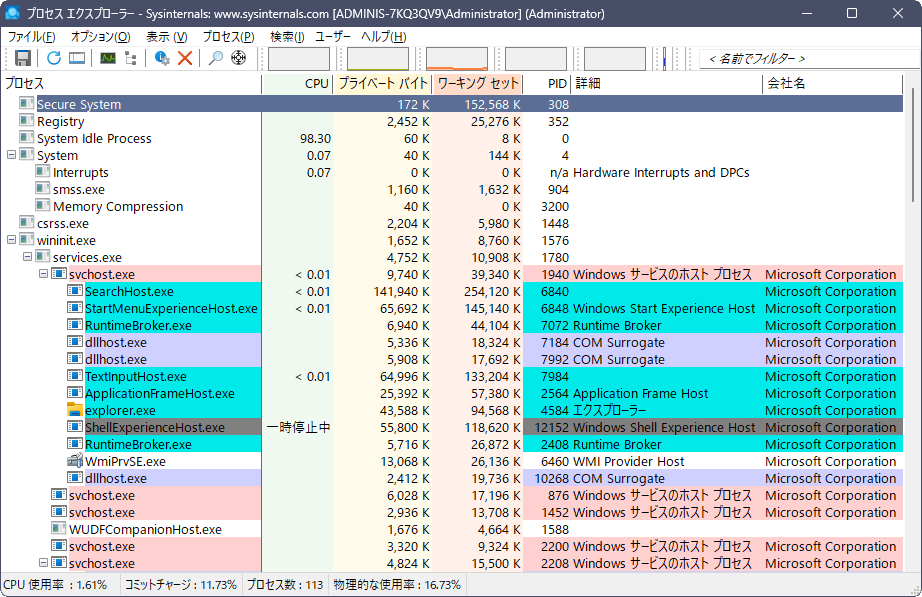The image size is (922, 597).
Task: Toggle the process tree view icon
Action: click(x=131, y=58)
